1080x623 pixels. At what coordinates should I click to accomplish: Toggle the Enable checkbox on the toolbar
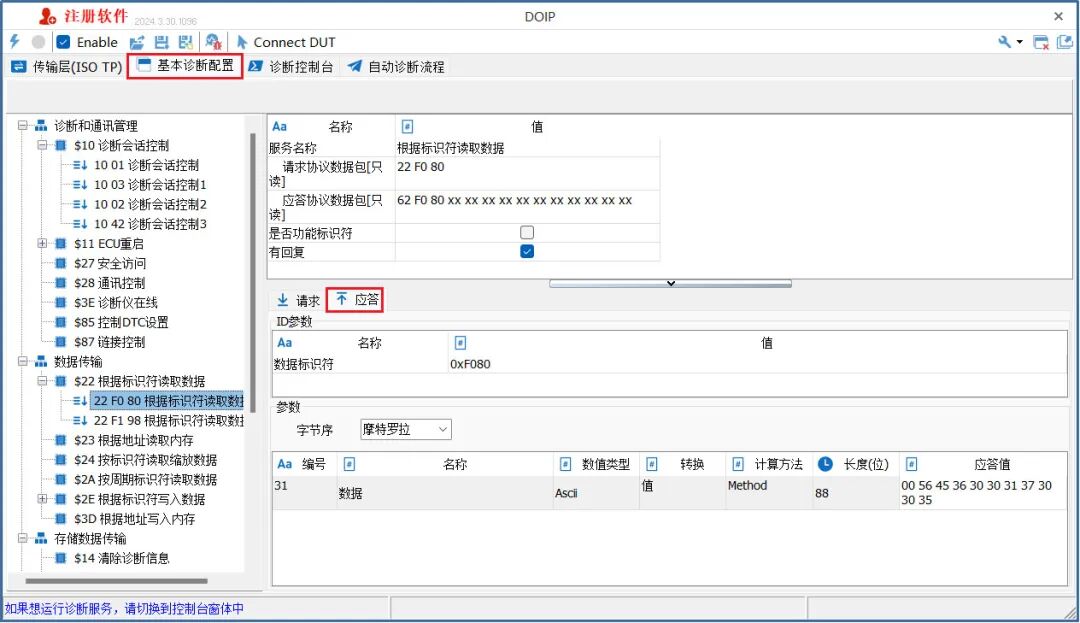point(64,42)
